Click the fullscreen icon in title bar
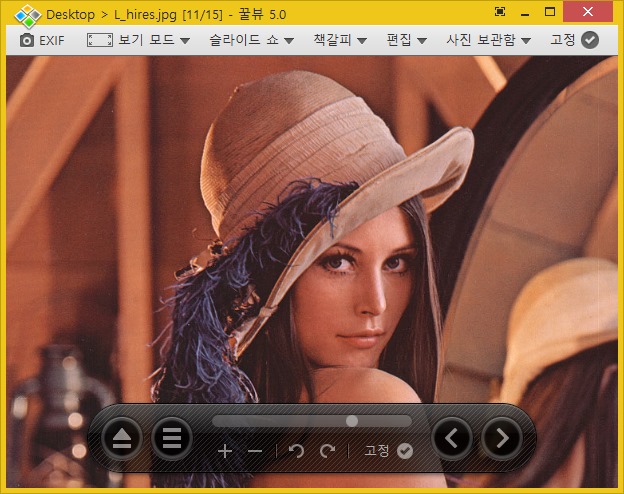624x494 pixels. pos(500,12)
